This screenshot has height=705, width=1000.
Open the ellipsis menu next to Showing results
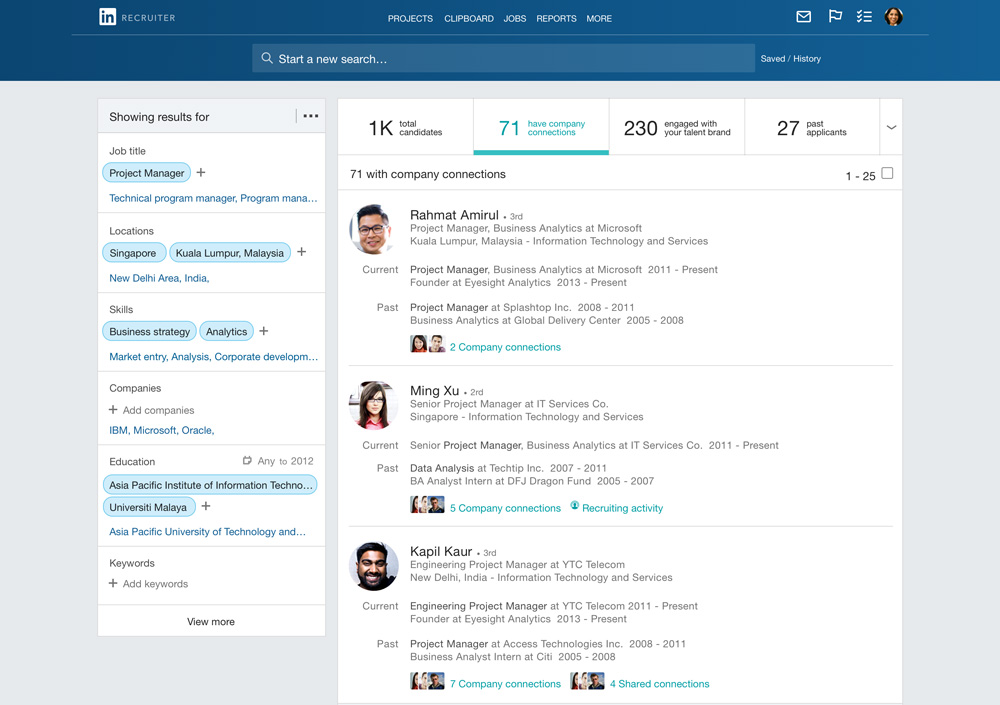[310, 116]
